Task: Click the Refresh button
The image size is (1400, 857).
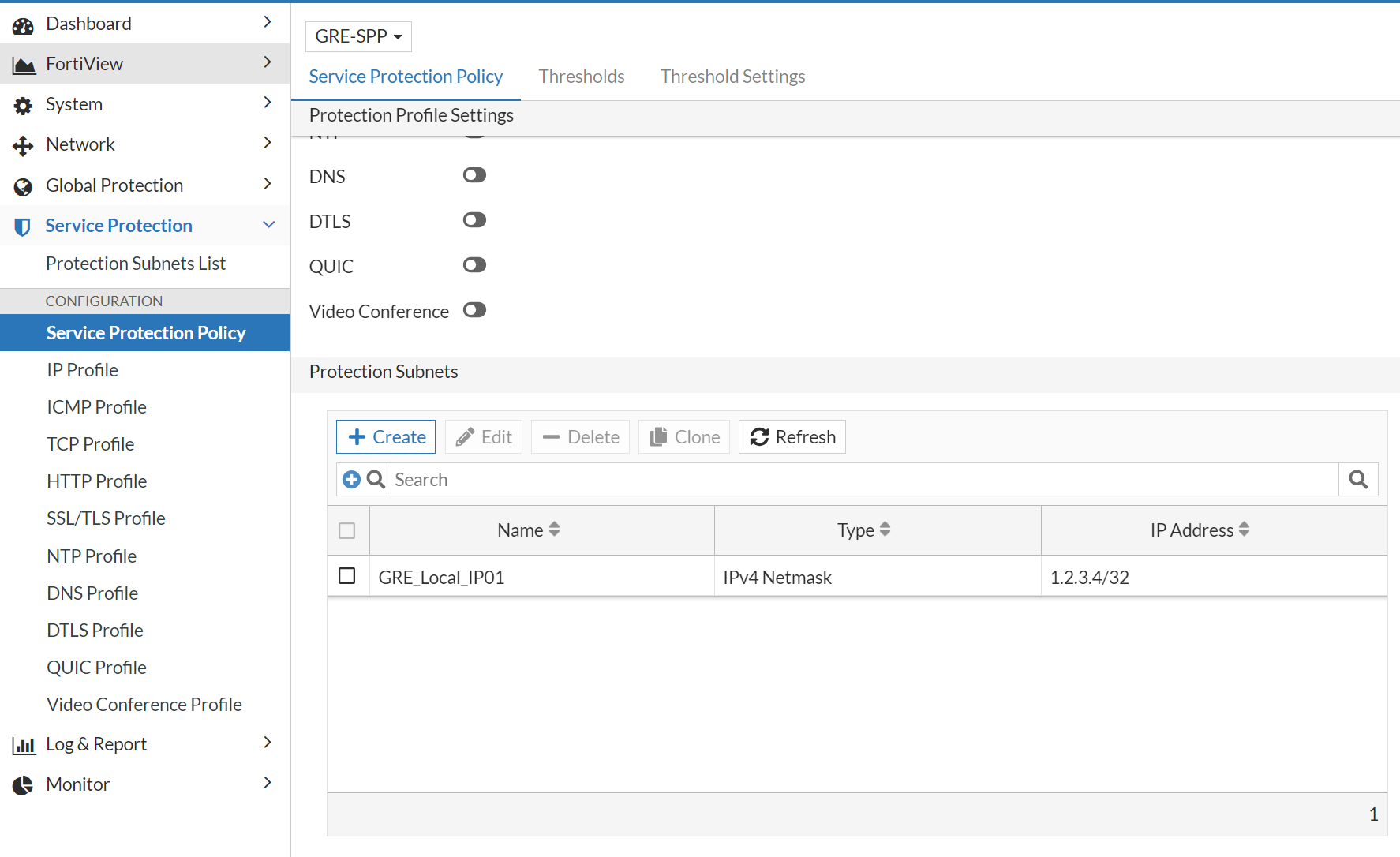Action: (x=792, y=436)
